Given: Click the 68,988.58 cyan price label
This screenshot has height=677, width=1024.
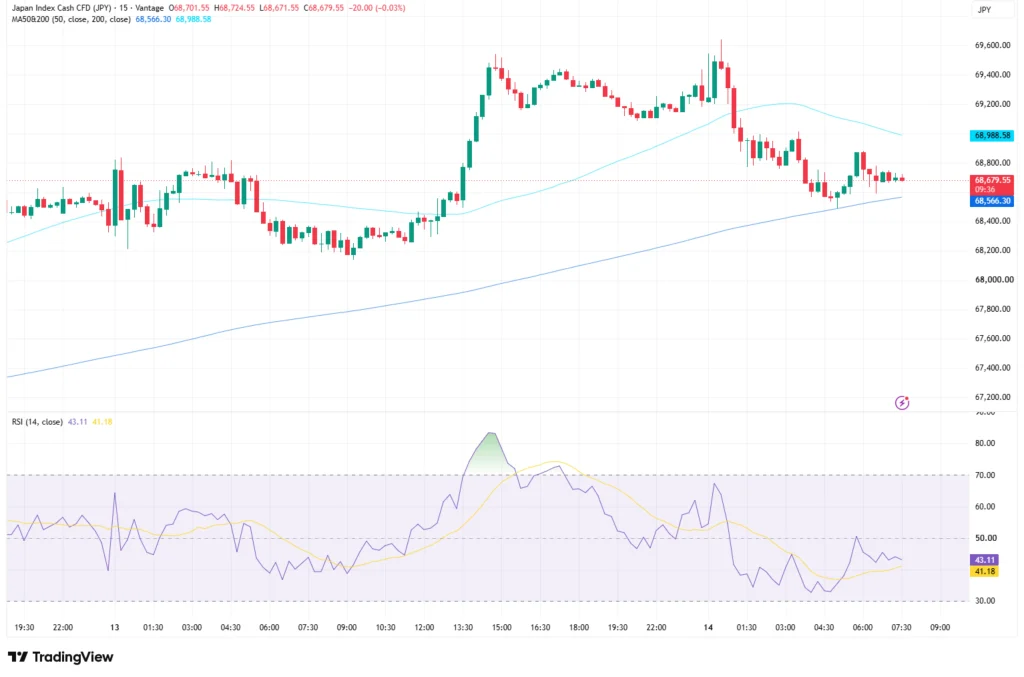Looking at the screenshot, I should coord(992,136).
